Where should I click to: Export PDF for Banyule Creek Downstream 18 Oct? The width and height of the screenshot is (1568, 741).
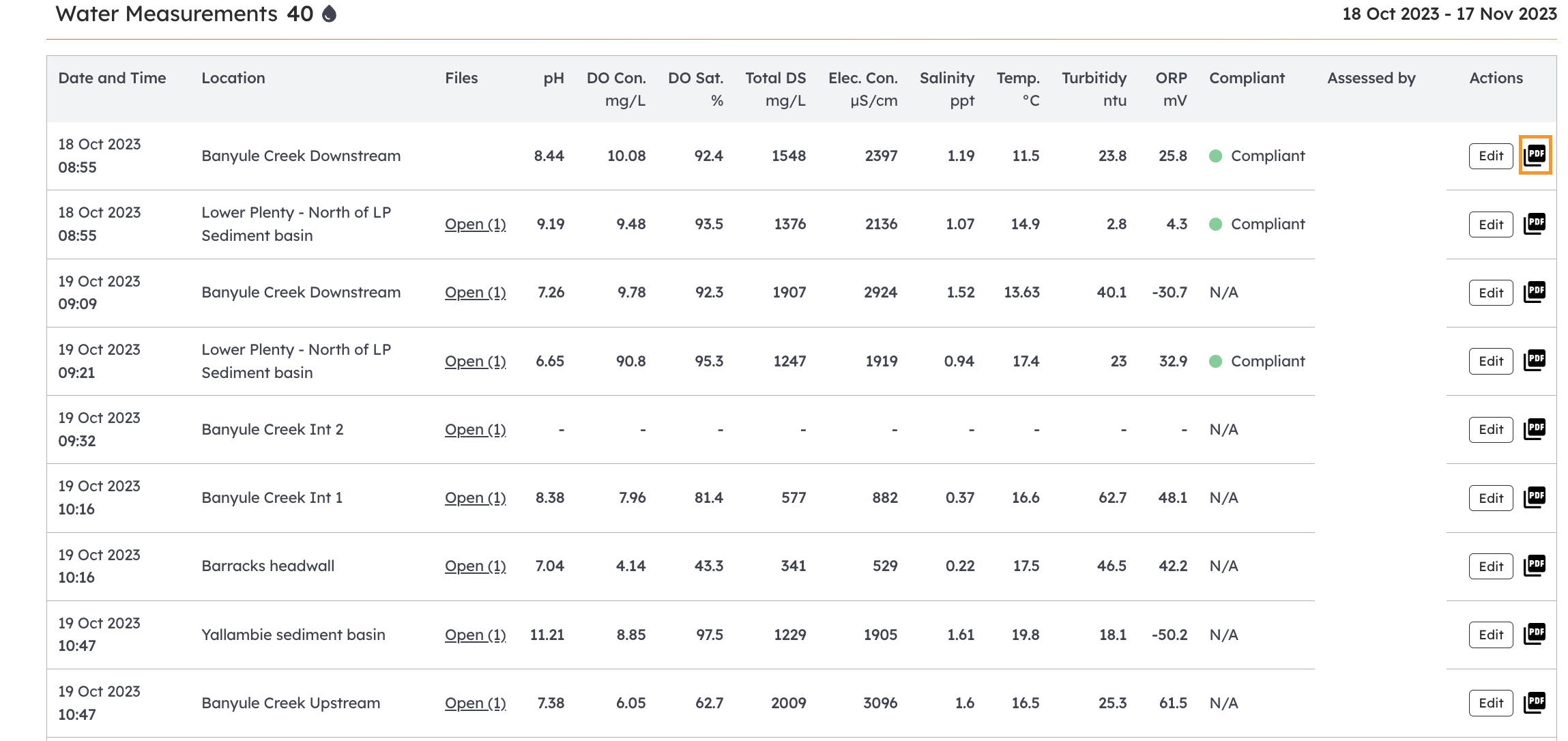pos(1535,156)
